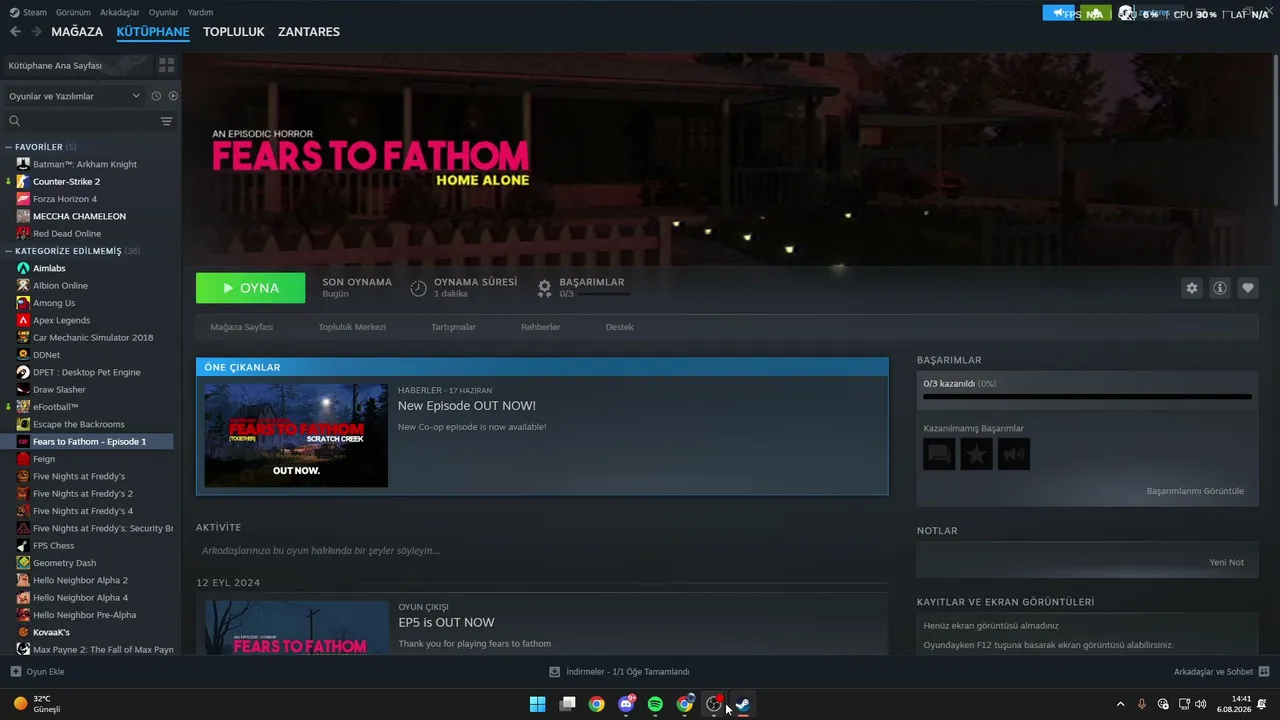
Task: Open friends list icon at bottom right
Action: click(x=1264, y=672)
